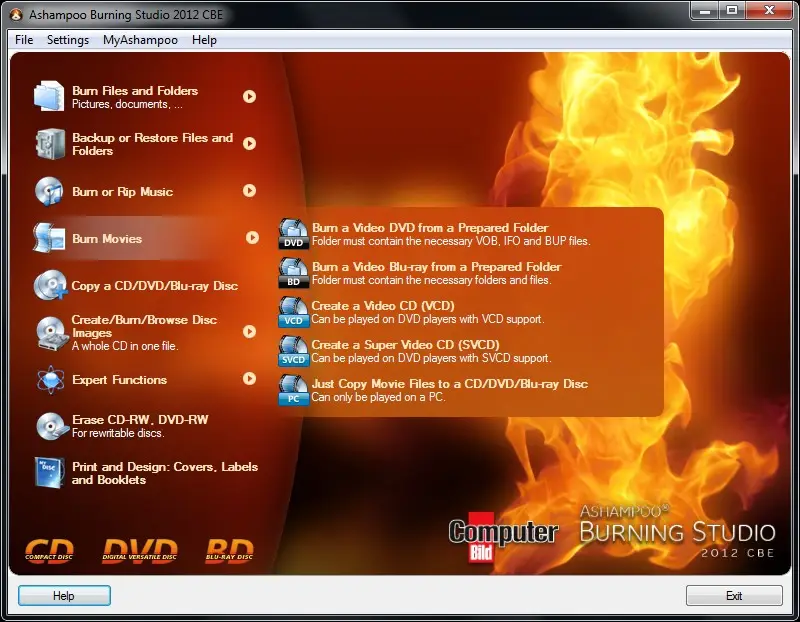Click the Backup or Restore safe icon
Viewport: 800px width, 622px height.
coord(50,144)
